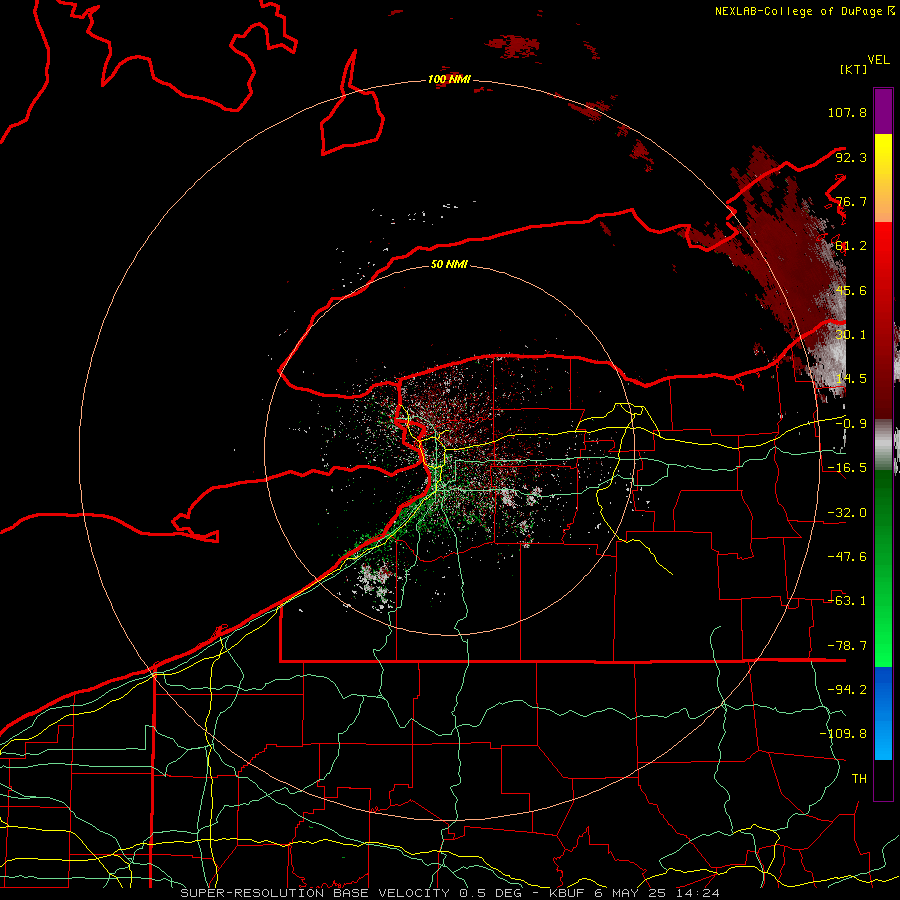Screen dimensions: 900x900
Task: Select the 14.5 value on the velocity scale
Action: click(851, 379)
